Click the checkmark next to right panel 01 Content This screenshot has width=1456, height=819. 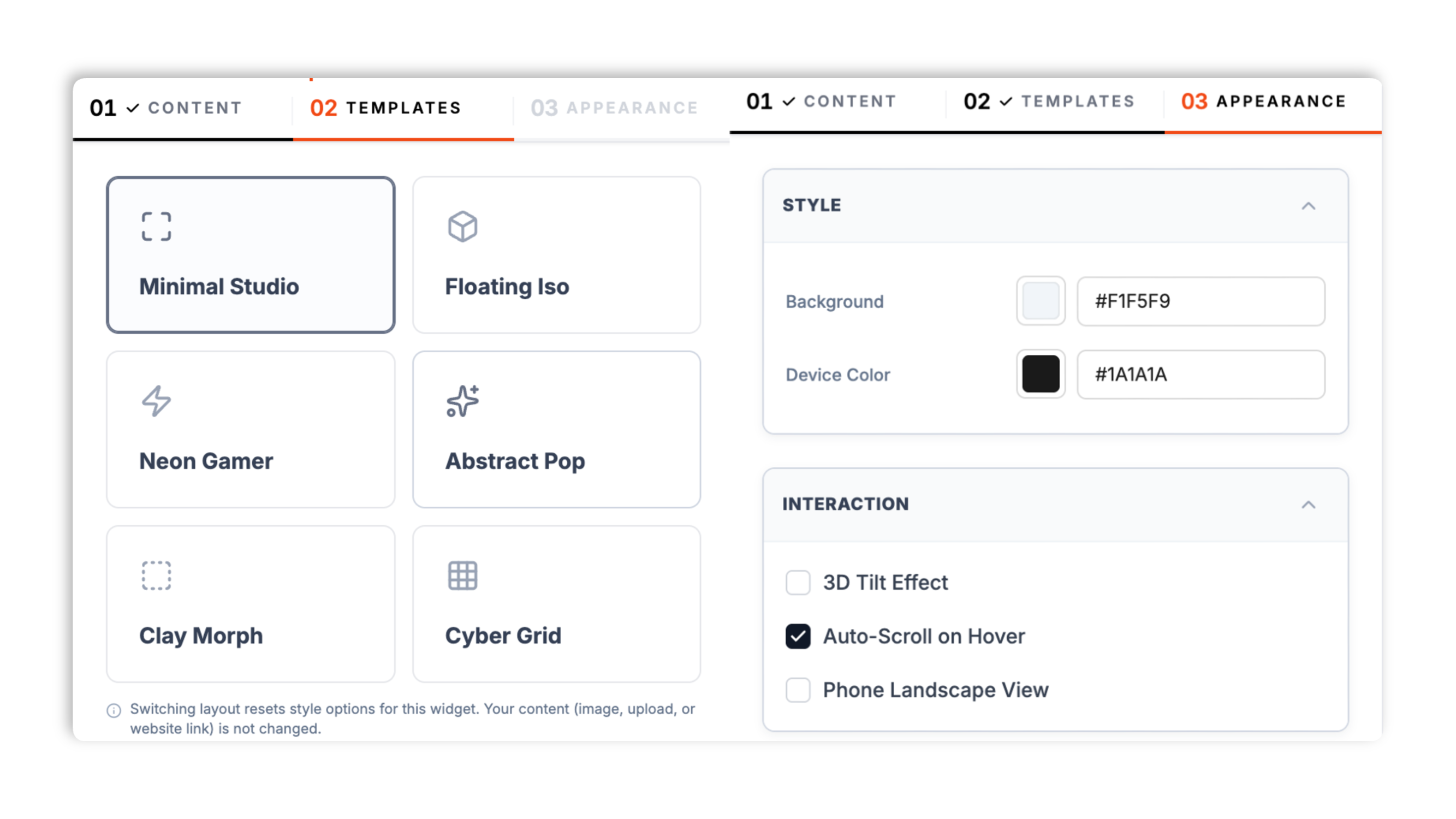click(x=788, y=102)
